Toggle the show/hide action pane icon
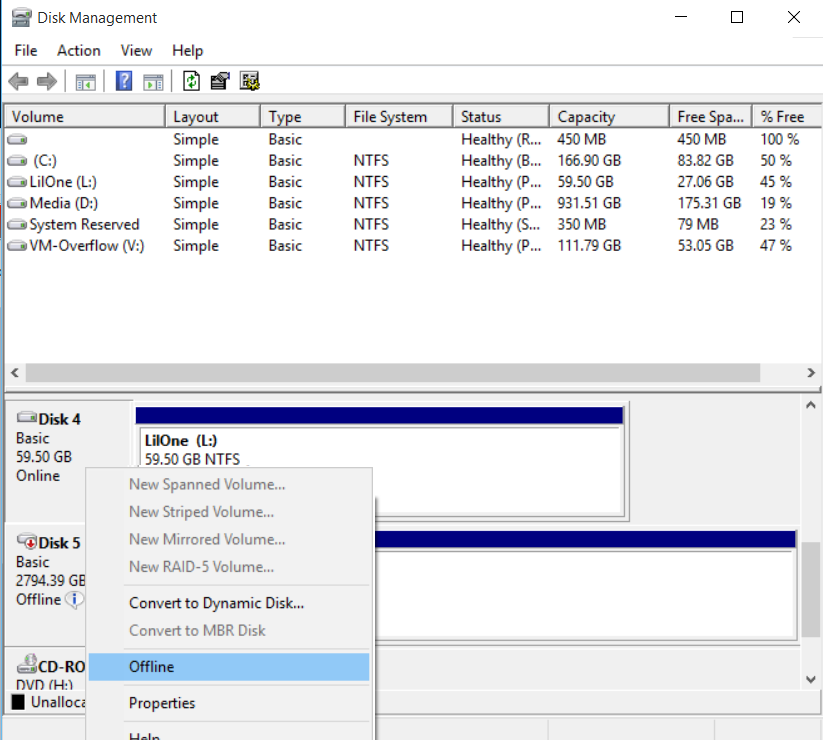The width and height of the screenshot is (823, 740). click(x=153, y=82)
